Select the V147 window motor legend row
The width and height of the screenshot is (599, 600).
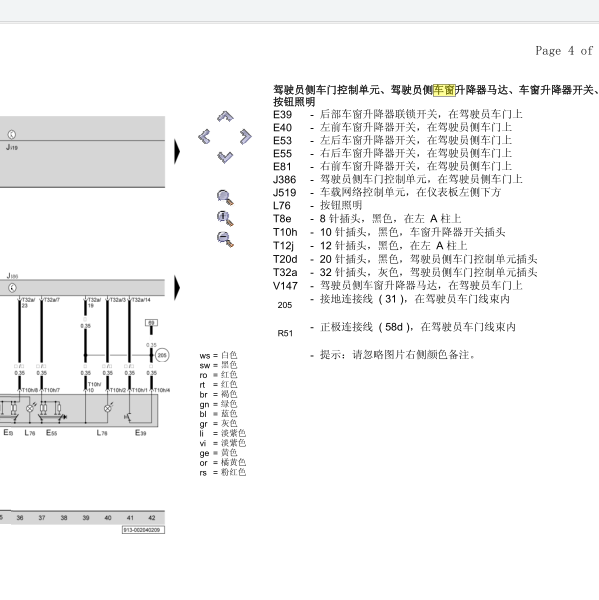click(x=398, y=286)
